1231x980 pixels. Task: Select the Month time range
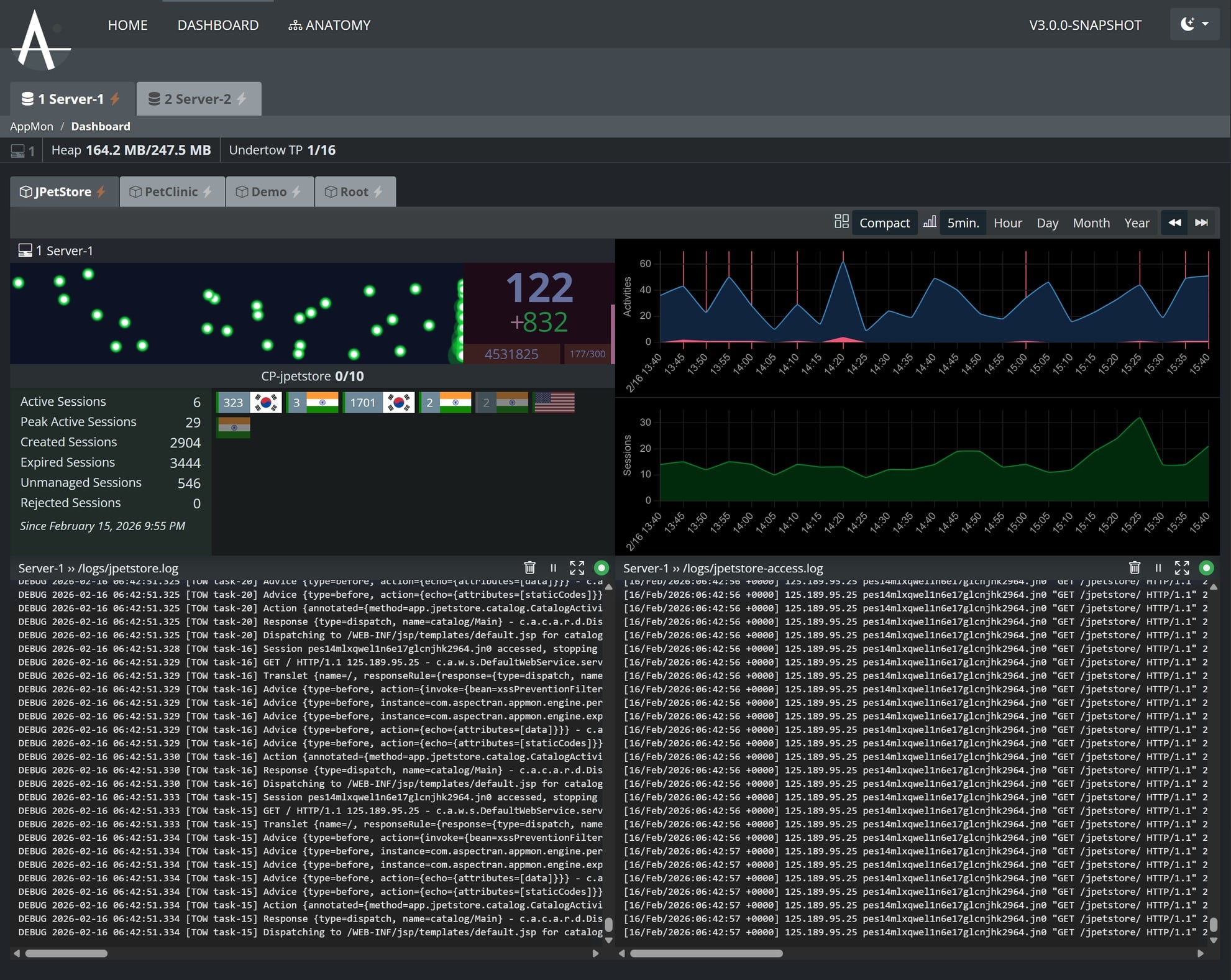point(1091,222)
